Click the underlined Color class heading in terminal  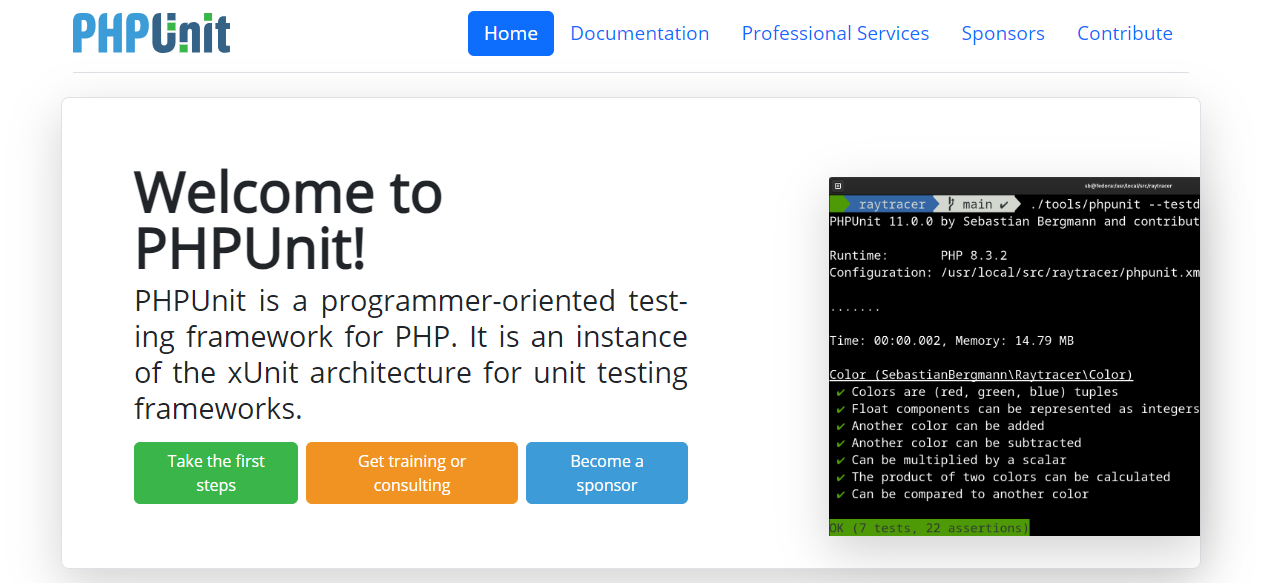tap(981, 375)
